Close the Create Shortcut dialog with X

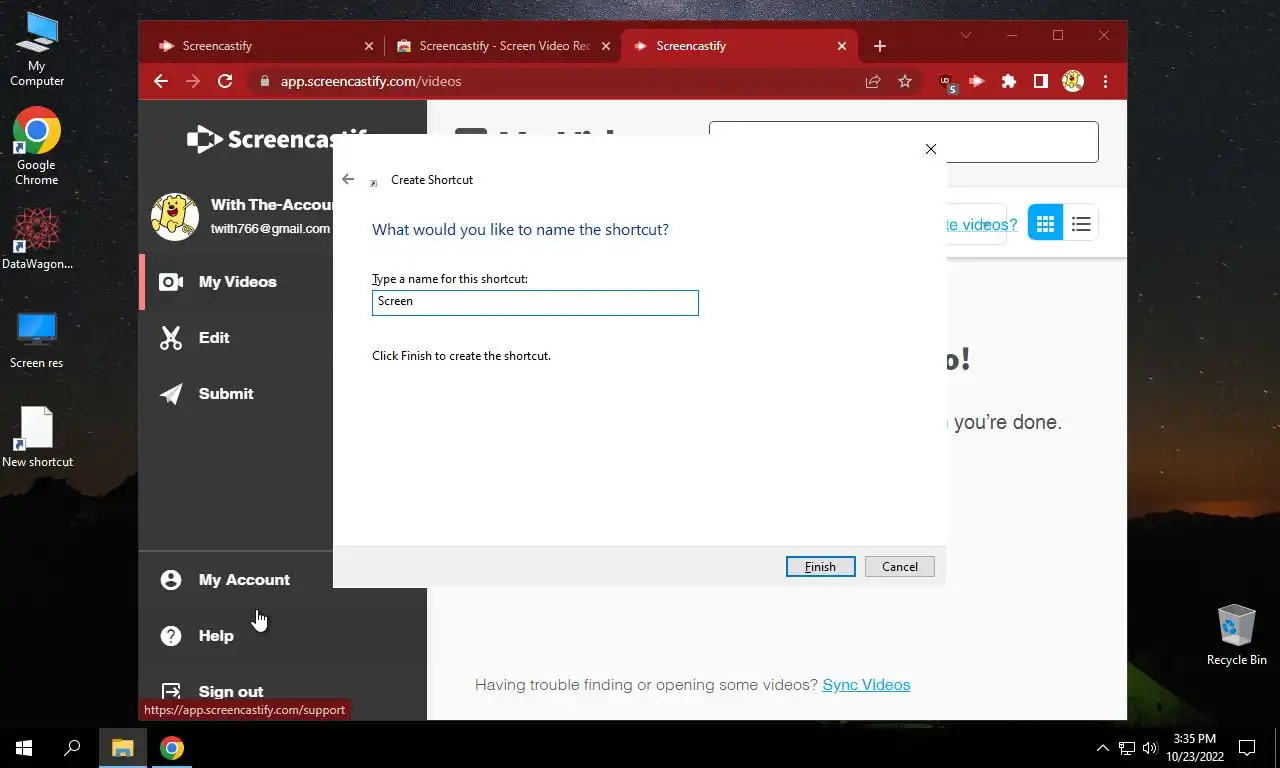[931, 149]
